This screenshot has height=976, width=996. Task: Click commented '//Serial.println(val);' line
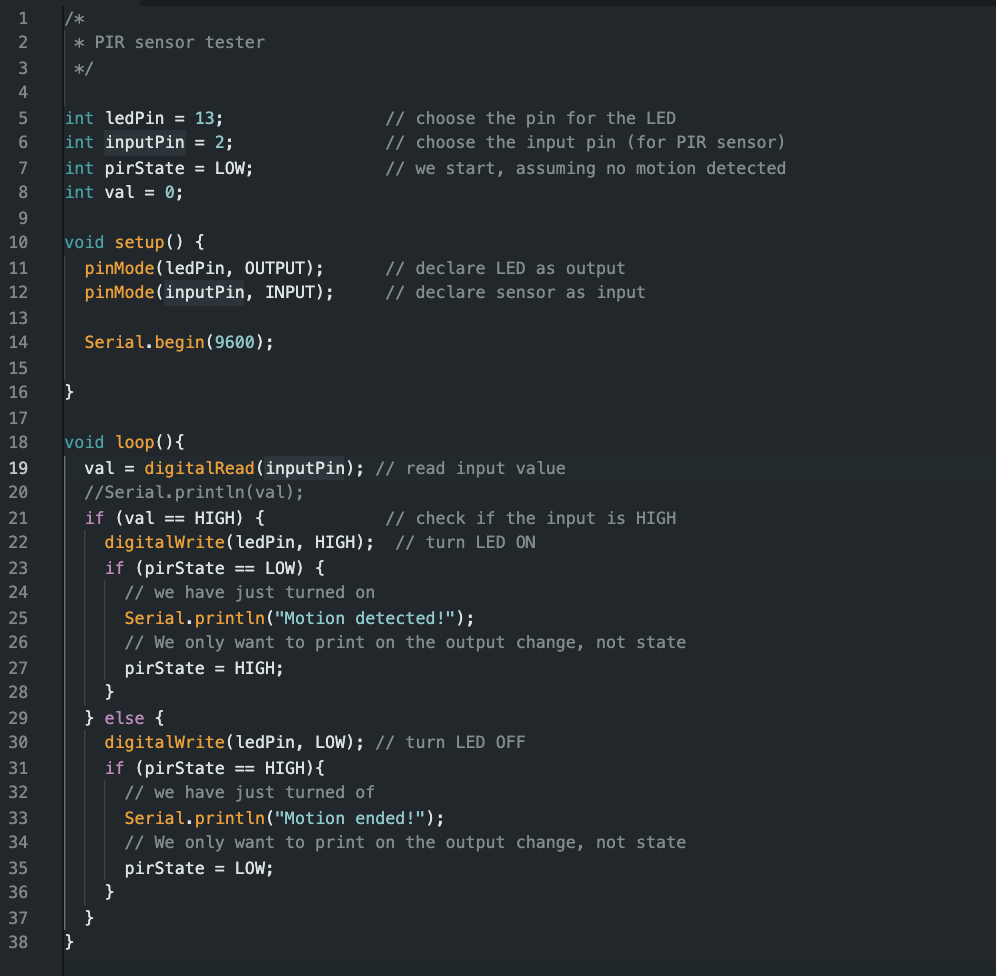[x=194, y=492]
